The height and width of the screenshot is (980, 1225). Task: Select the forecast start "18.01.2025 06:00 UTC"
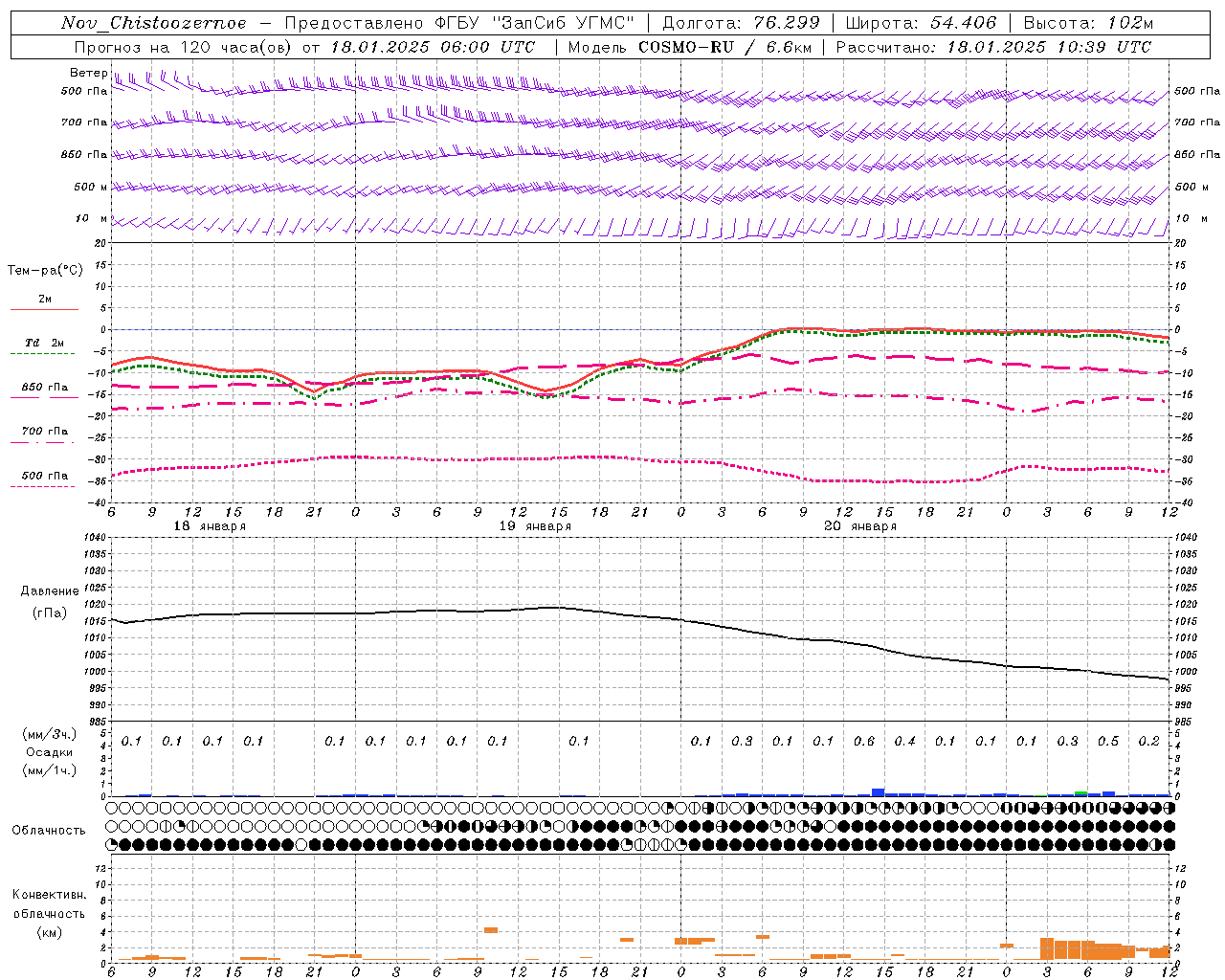[x=433, y=47]
